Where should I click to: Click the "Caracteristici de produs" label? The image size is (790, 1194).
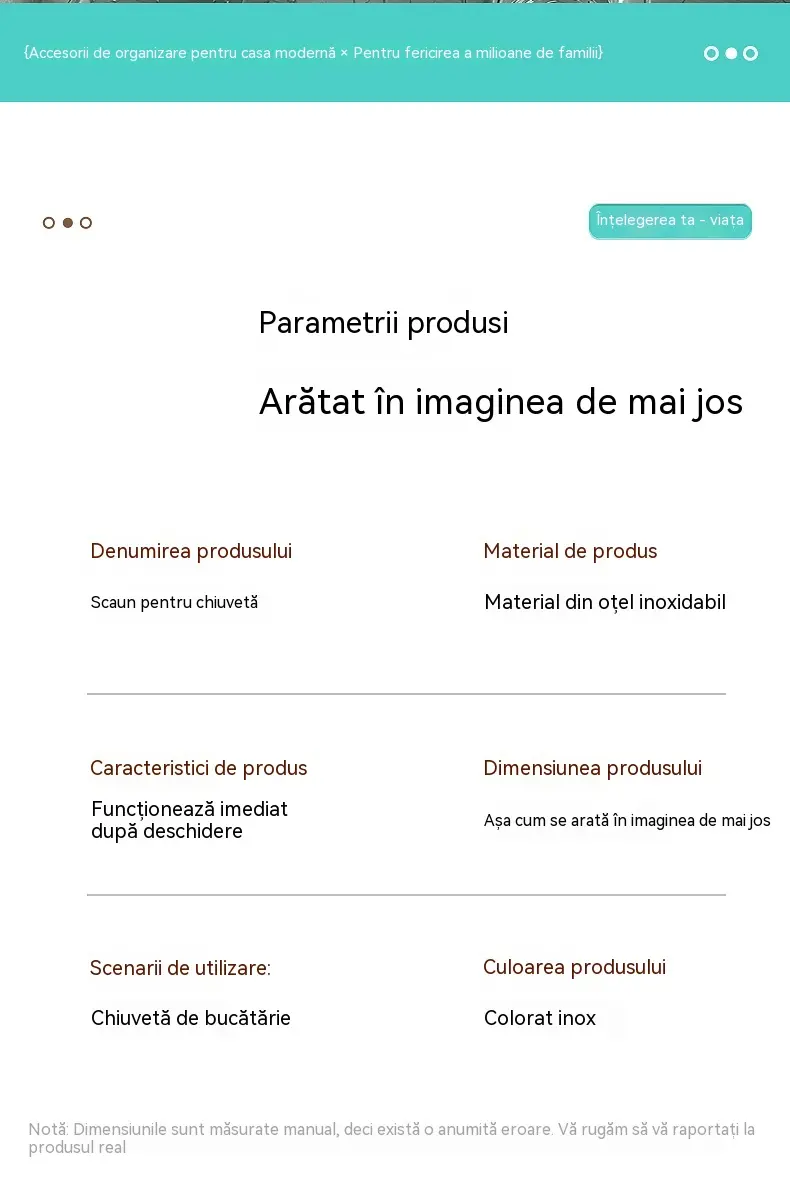198,768
